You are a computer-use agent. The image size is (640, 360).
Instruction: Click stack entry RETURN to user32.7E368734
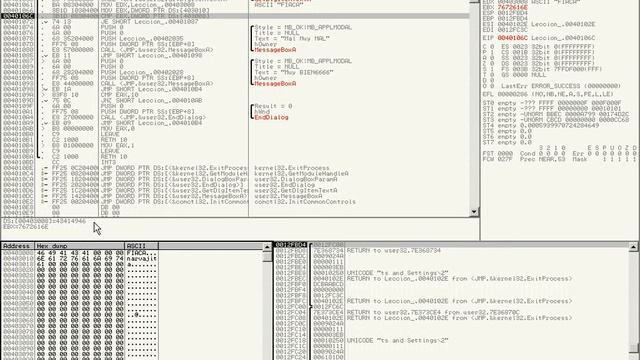click(x=393, y=250)
